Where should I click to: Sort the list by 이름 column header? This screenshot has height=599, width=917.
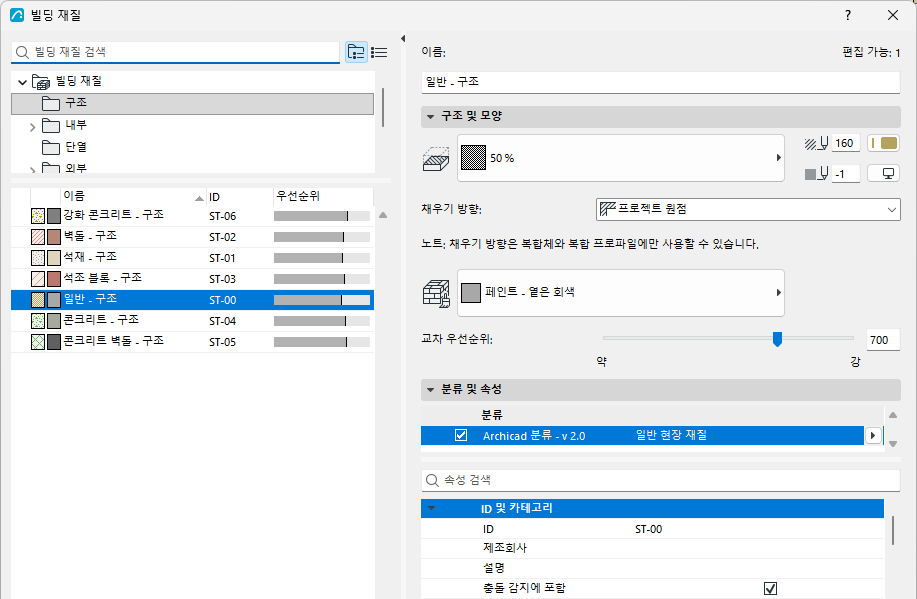[133, 197]
